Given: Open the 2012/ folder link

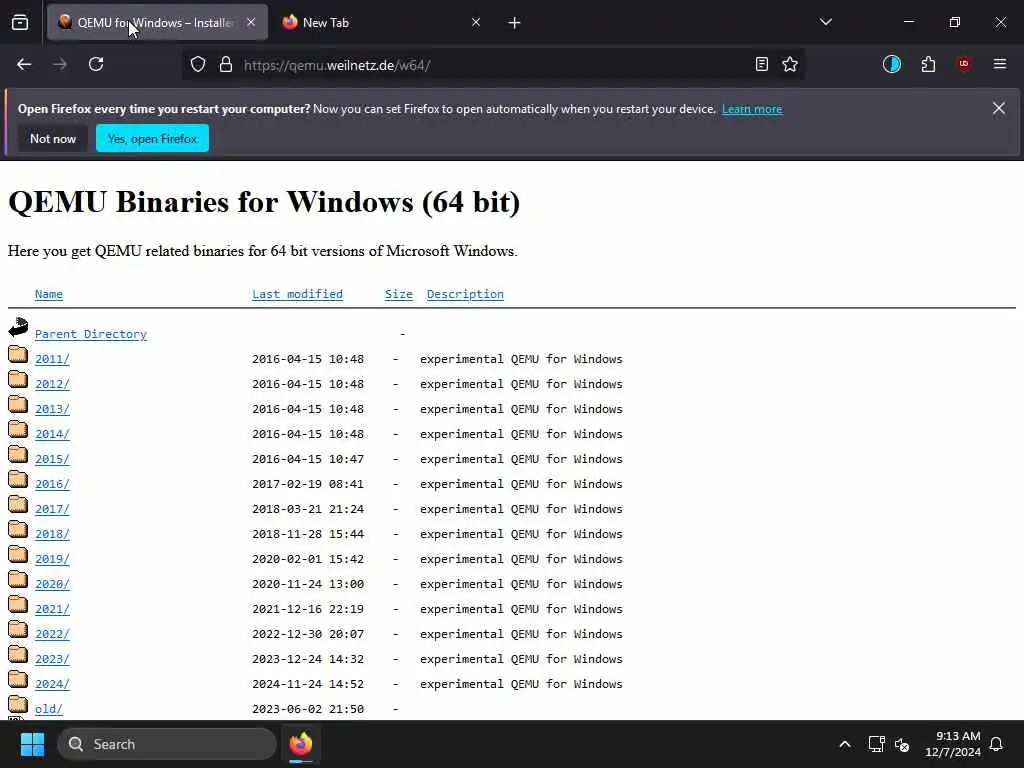Looking at the screenshot, I should click(52, 384).
